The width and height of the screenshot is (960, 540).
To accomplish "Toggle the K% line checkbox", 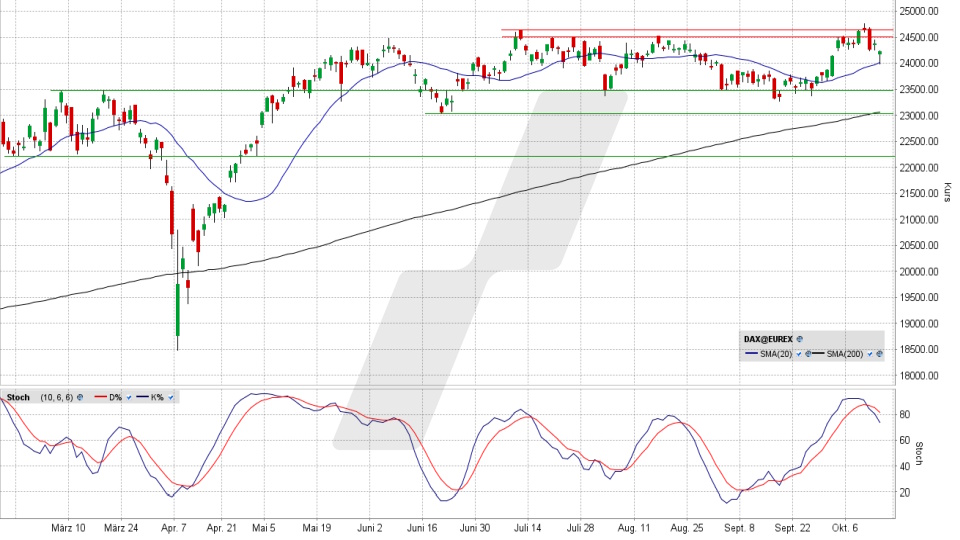I will [x=171, y=397].
